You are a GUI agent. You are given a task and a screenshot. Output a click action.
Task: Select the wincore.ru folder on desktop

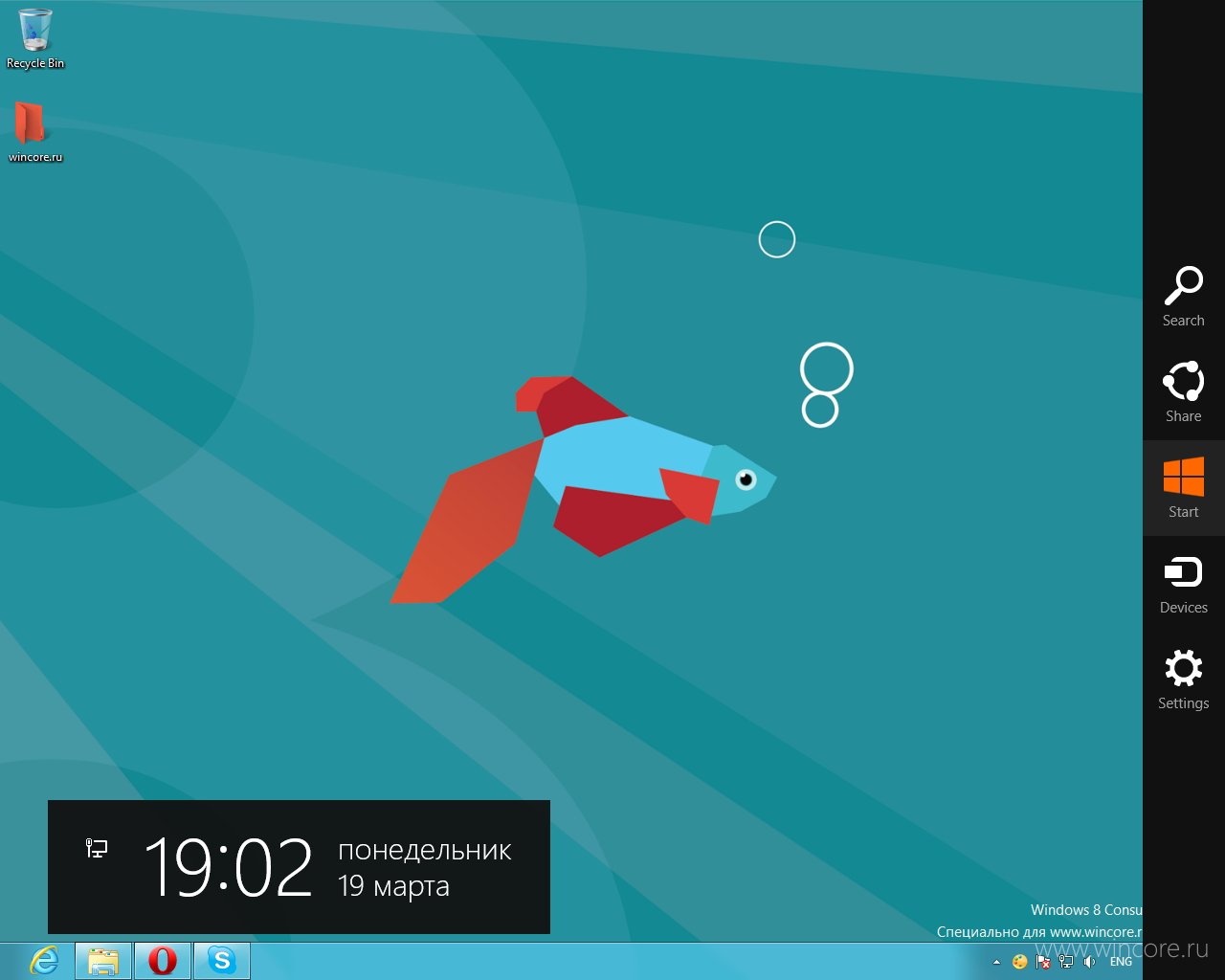[35, 131]
